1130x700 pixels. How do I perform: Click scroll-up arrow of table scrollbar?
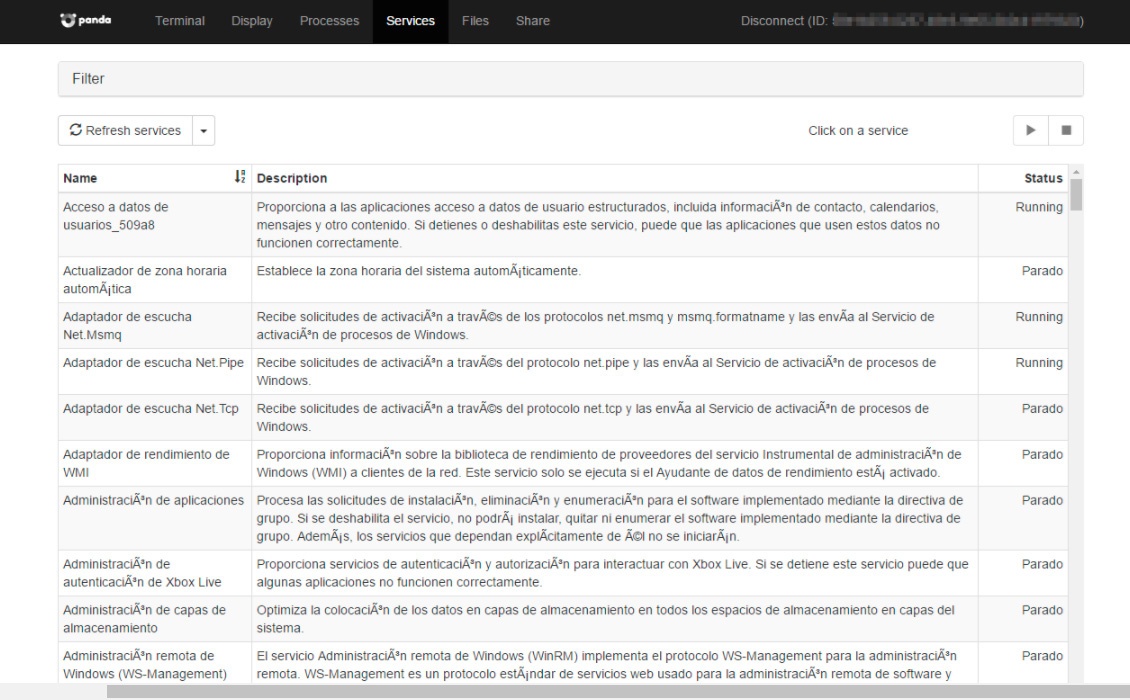(x=1076, y=172)
